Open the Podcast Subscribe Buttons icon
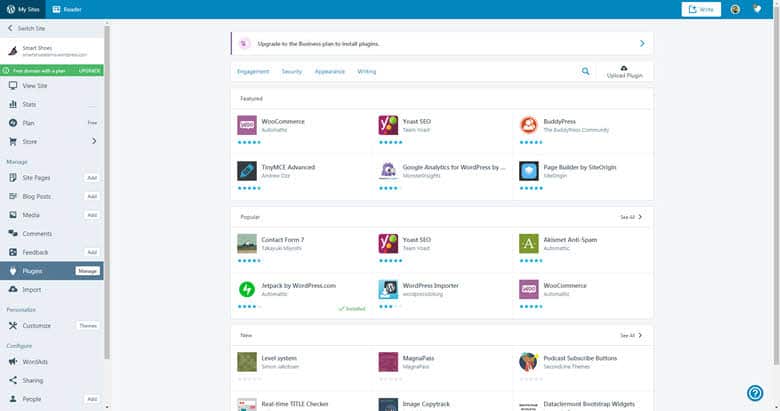 (529, 362)
